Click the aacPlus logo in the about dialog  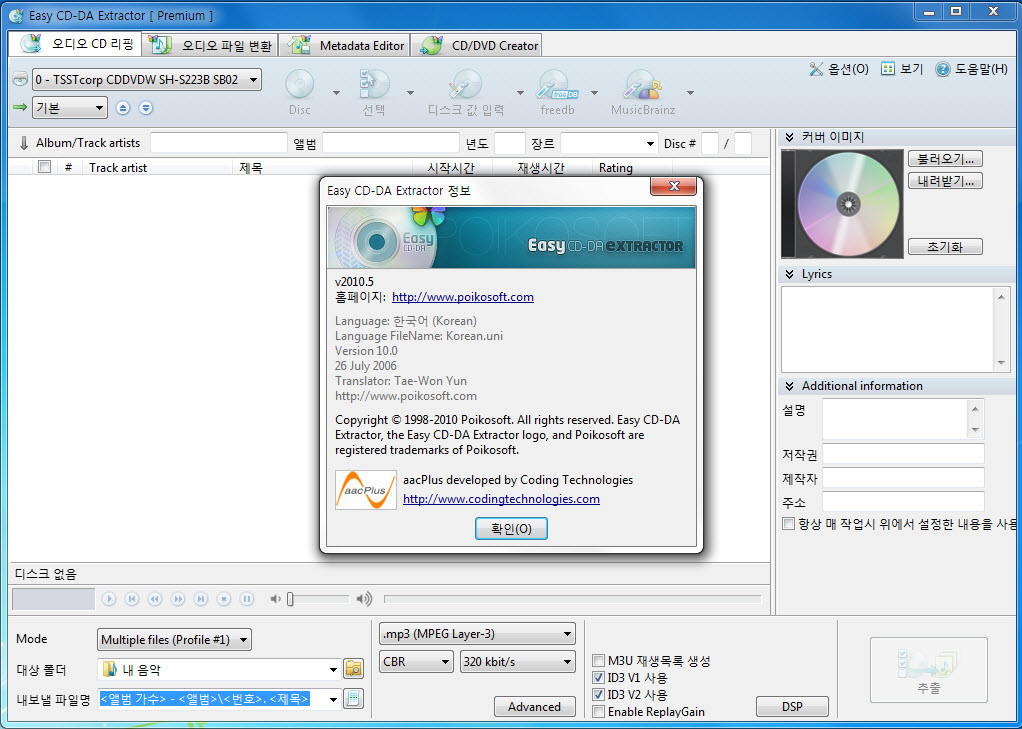tap(366, 490)
